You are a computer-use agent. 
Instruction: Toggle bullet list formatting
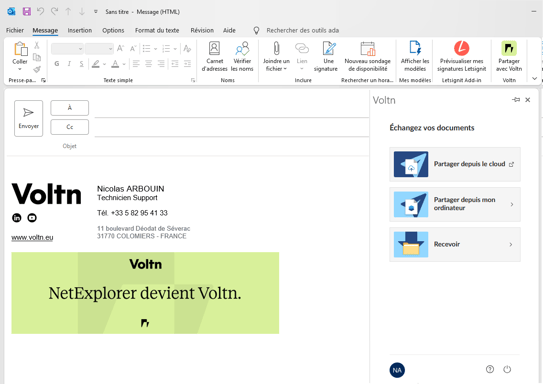pyautogui.click(x=146, y=48)
